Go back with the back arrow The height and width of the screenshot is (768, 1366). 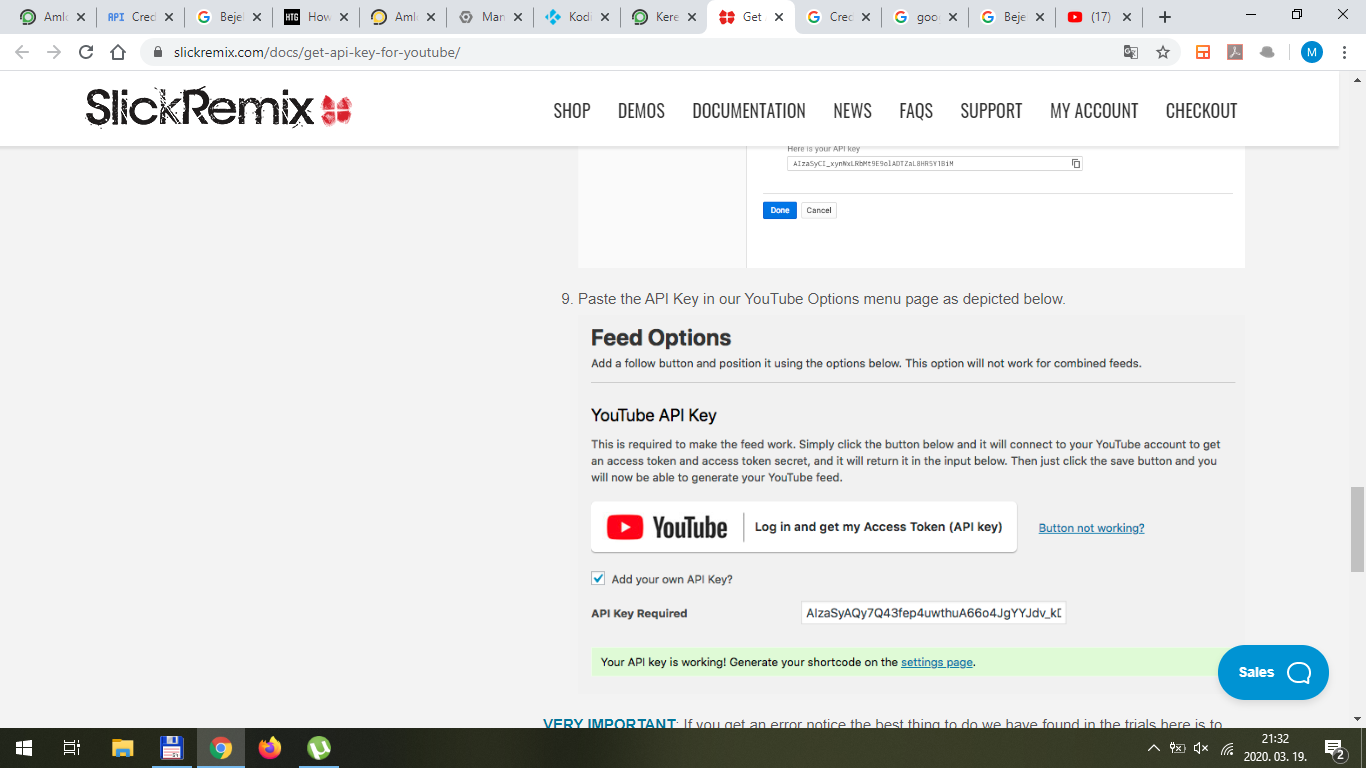[22, 52]
